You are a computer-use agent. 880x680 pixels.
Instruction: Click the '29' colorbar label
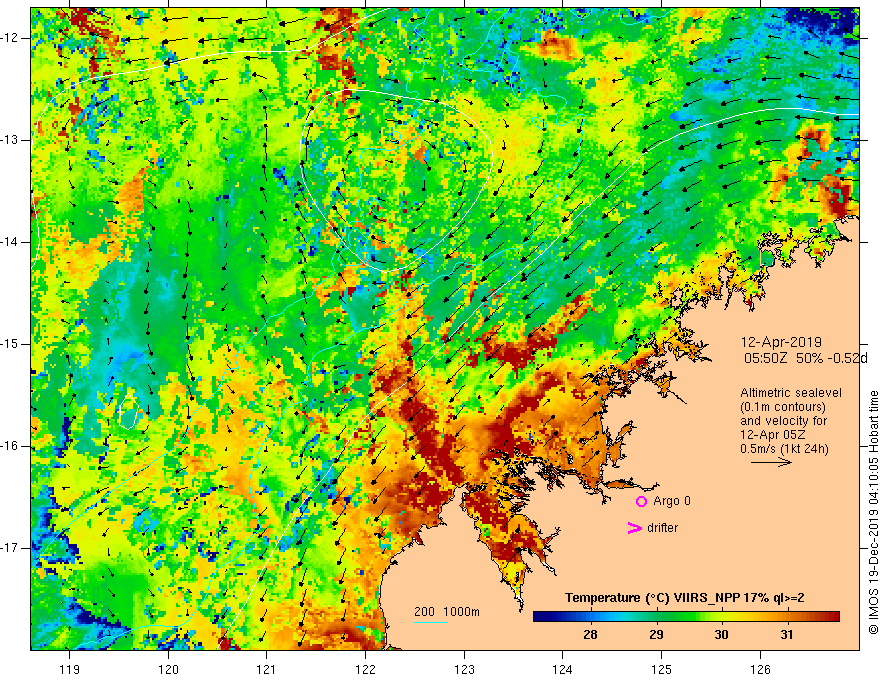pyautogui.click(x=656, y=635)
